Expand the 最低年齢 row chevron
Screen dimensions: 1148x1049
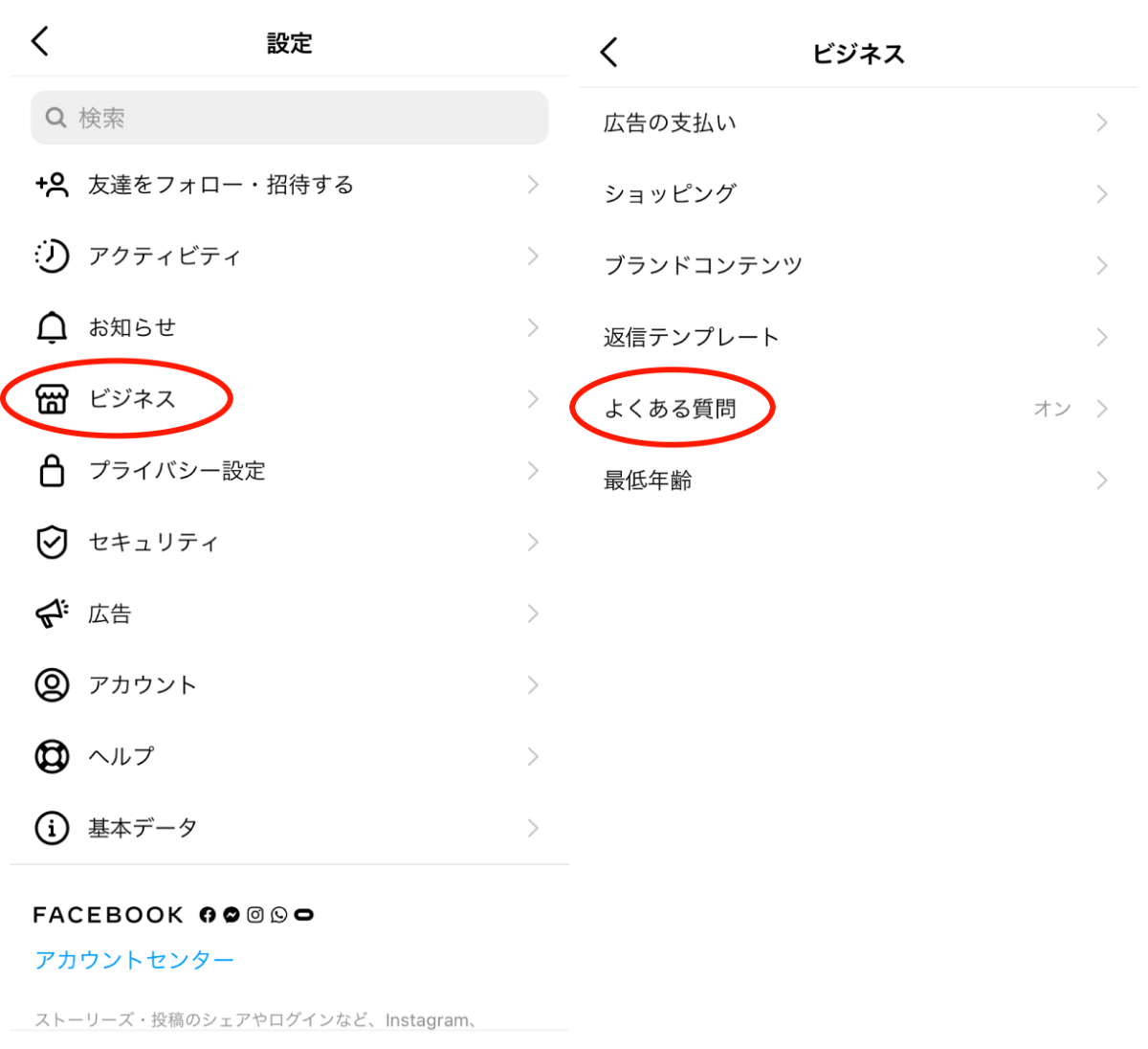[x=1102, y=480]
